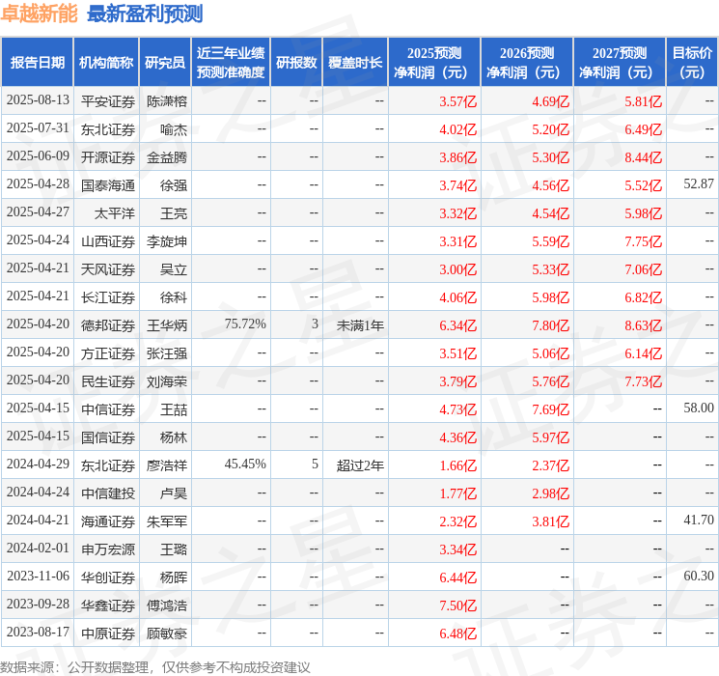Click 6.34亿 2025 forecast value
Screen dimensions: 719x676
click(458, 325)
